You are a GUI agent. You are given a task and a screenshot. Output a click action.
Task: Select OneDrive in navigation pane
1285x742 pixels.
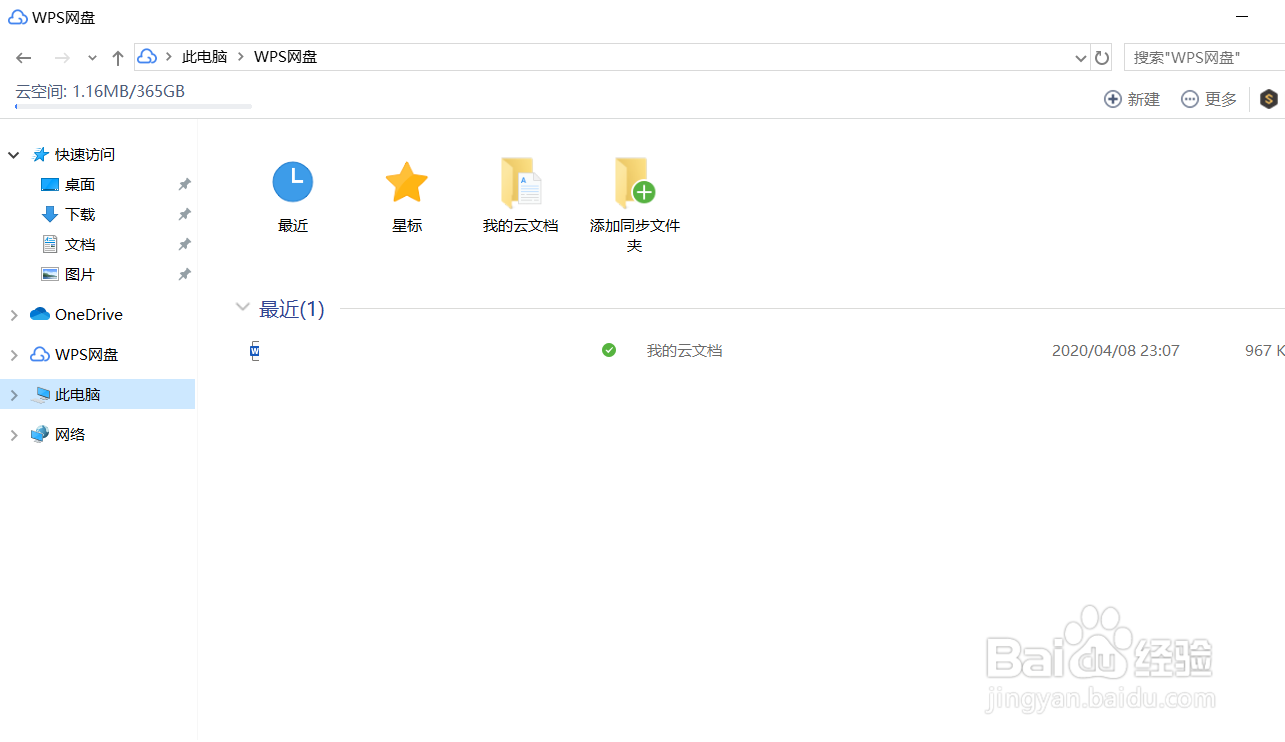(89, 314)
